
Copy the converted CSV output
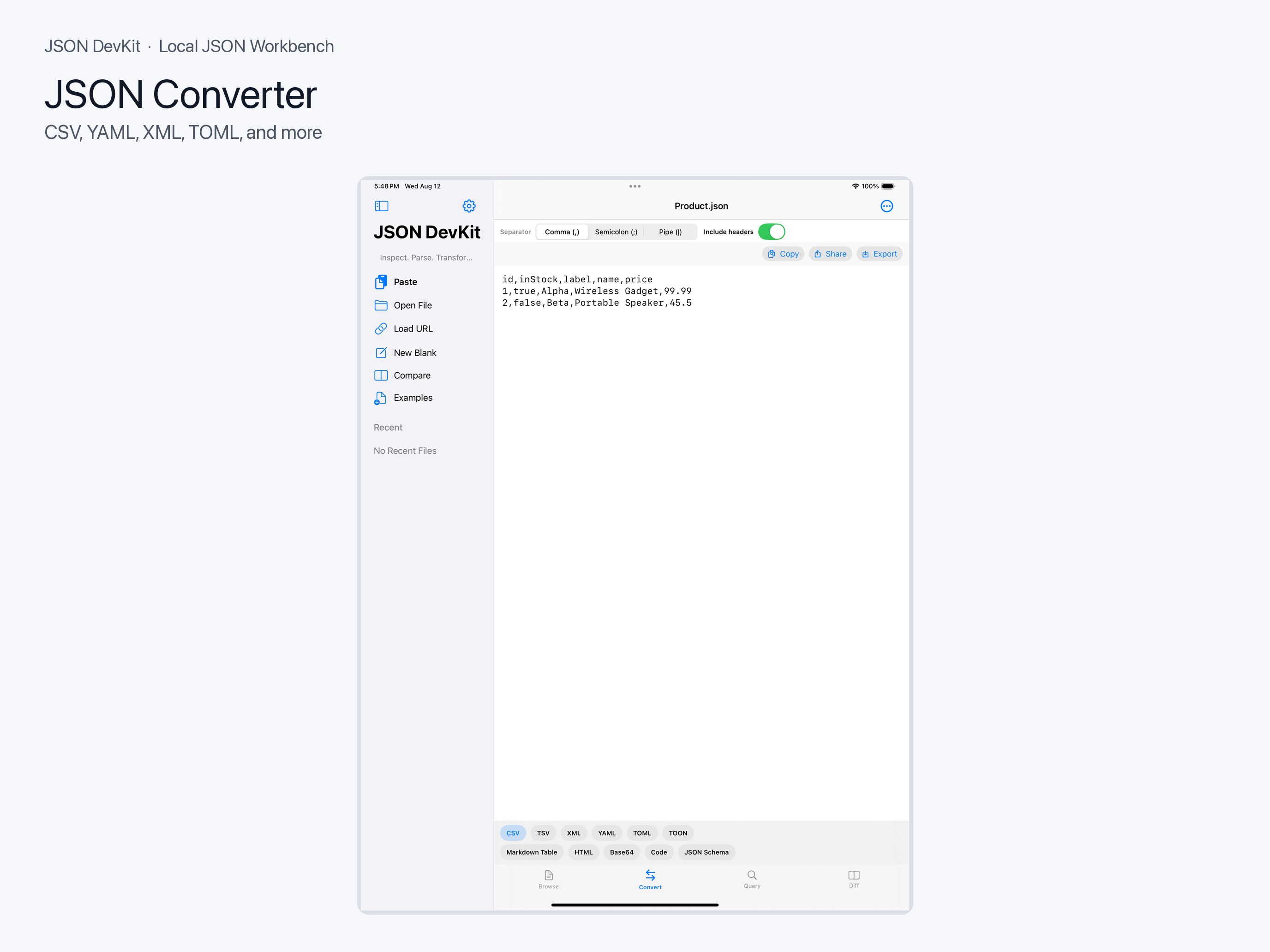783,254
